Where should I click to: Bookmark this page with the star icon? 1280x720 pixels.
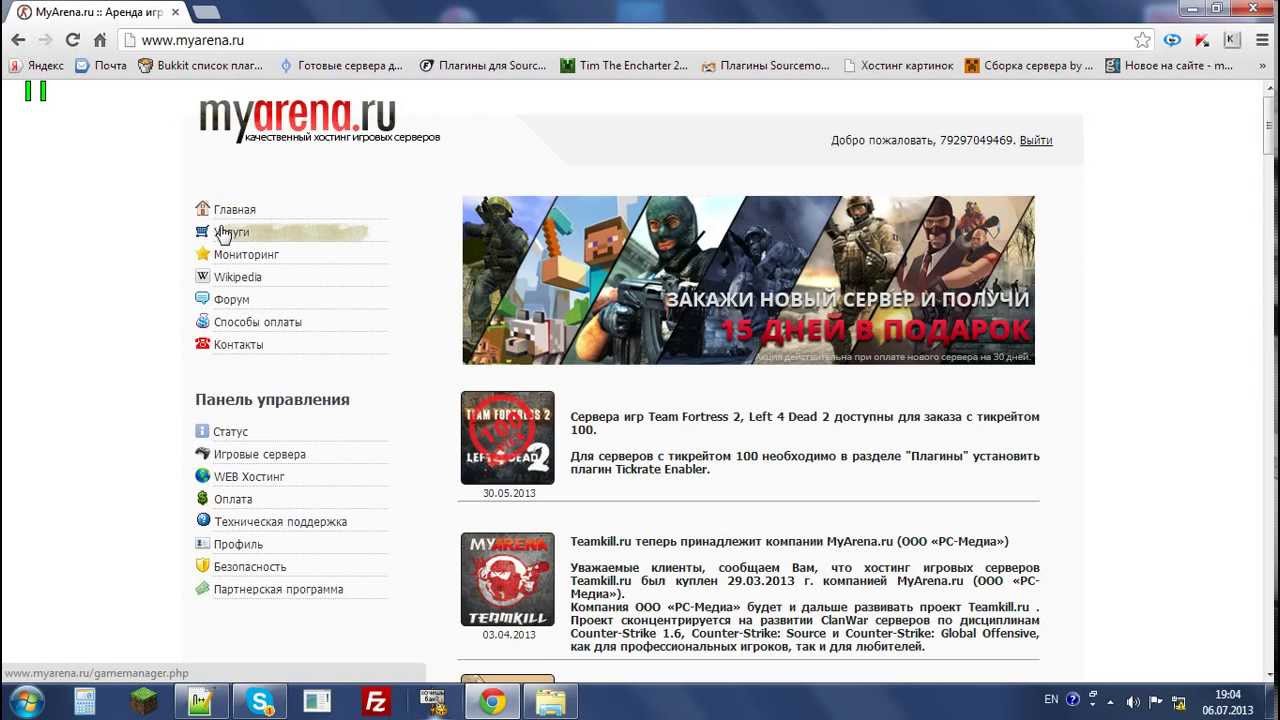pos(1142,40)
